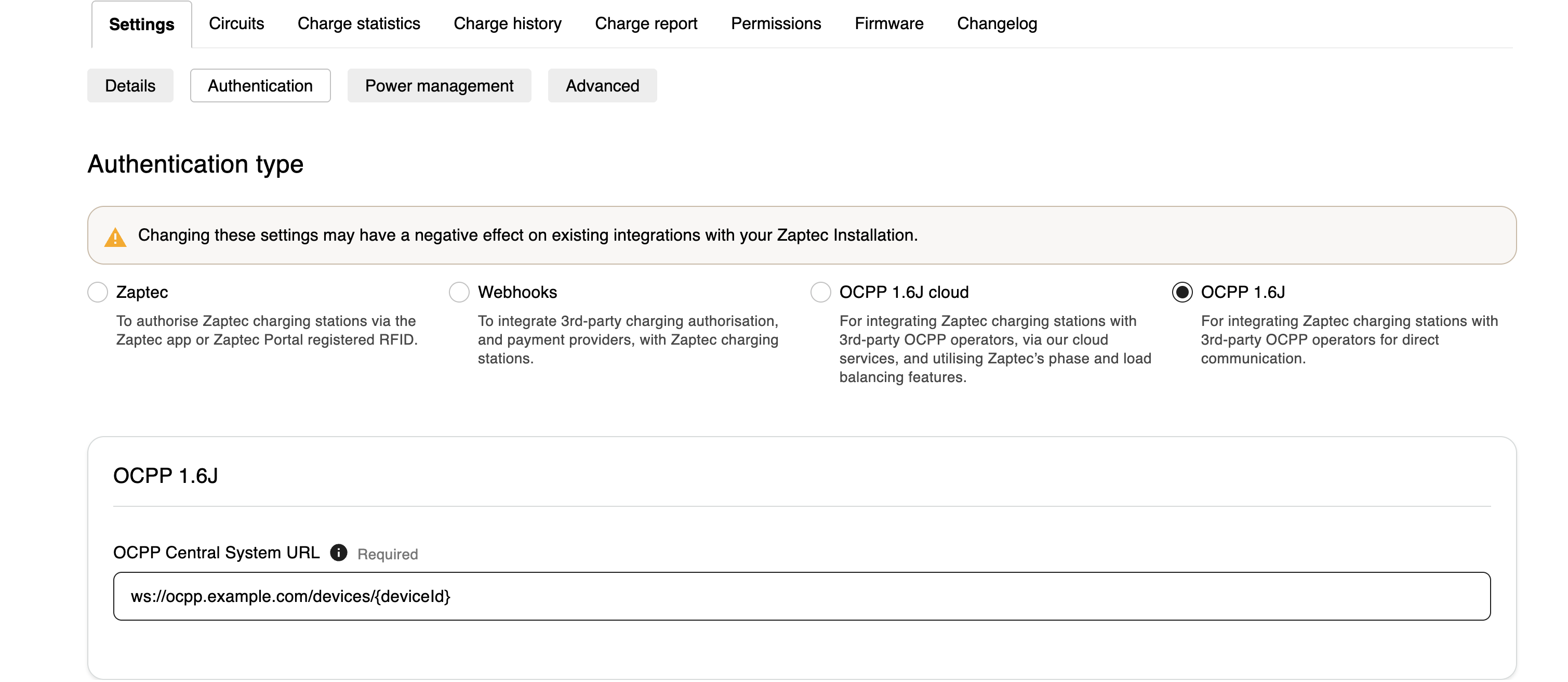The width and height of the screenshot is (1568, 682).
Task: Switch to the Circuits tab
Action: [x=236, y=24]
